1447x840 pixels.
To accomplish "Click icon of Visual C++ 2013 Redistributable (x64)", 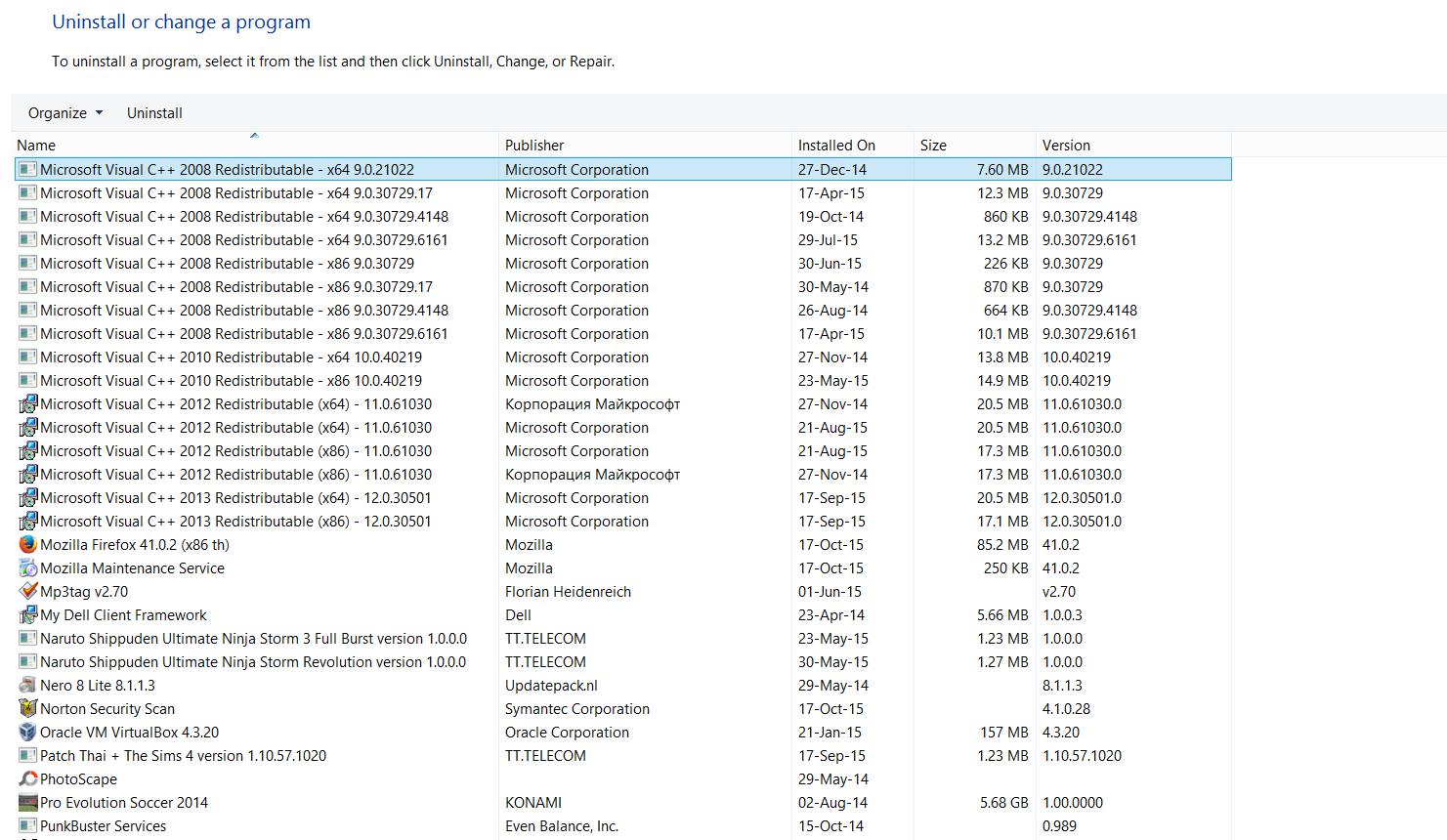I will tap(27, 498).
